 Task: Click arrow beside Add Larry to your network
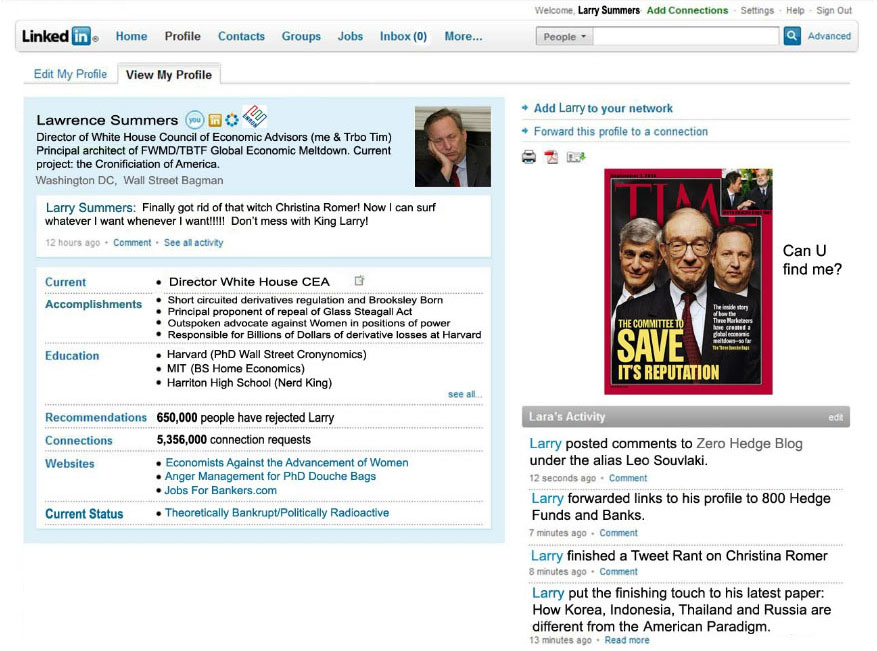[x=525, y=108]
